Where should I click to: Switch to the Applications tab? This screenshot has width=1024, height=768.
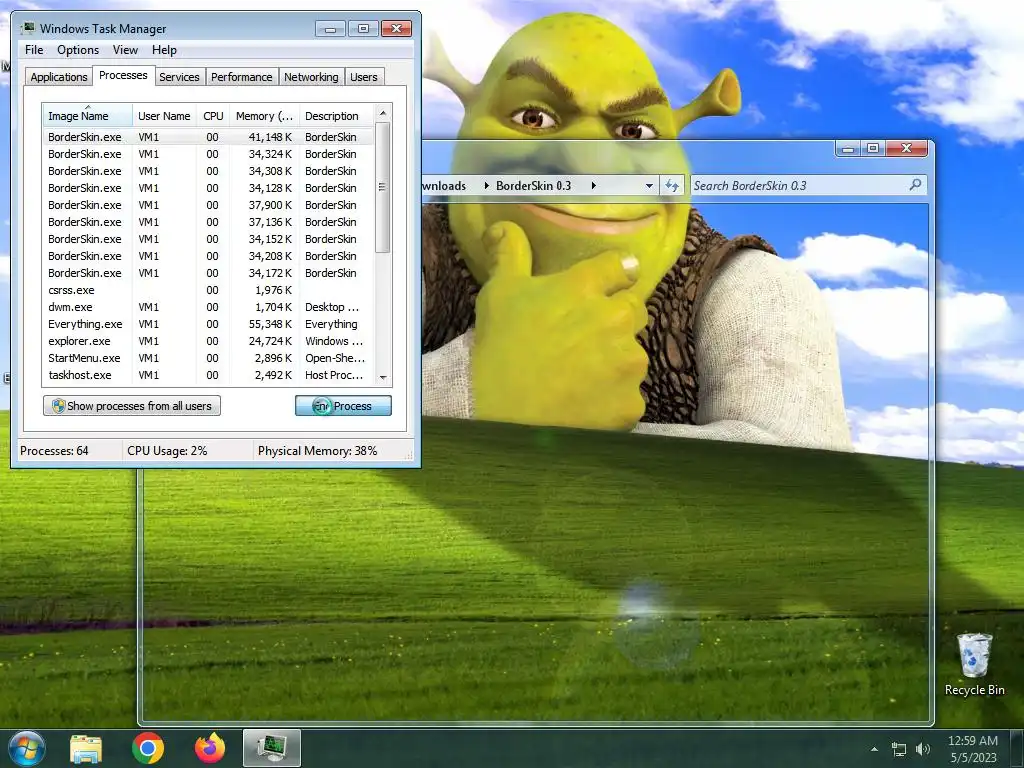pos(59,77)
